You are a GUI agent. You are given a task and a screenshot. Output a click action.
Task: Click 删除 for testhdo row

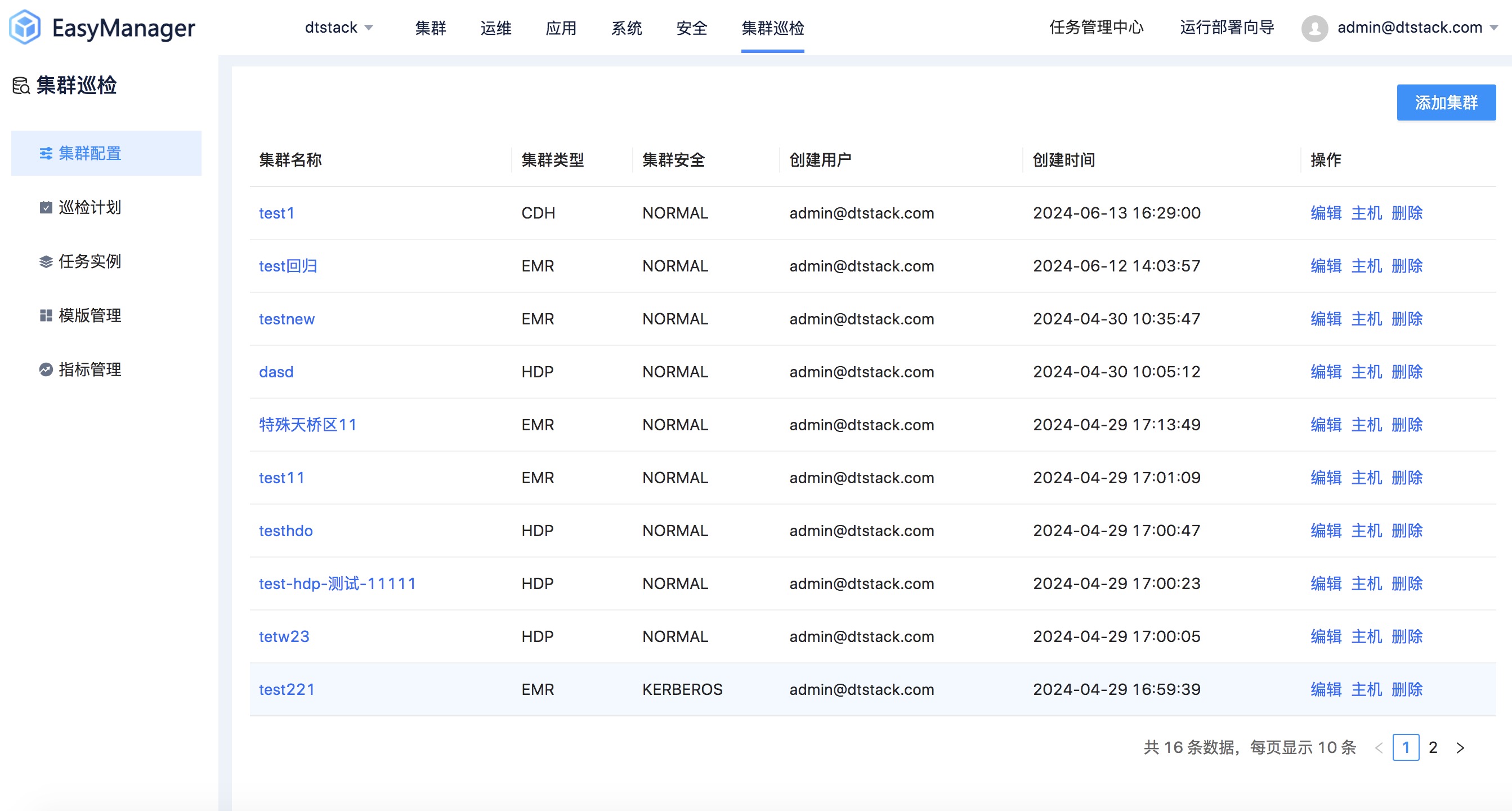1407,531
